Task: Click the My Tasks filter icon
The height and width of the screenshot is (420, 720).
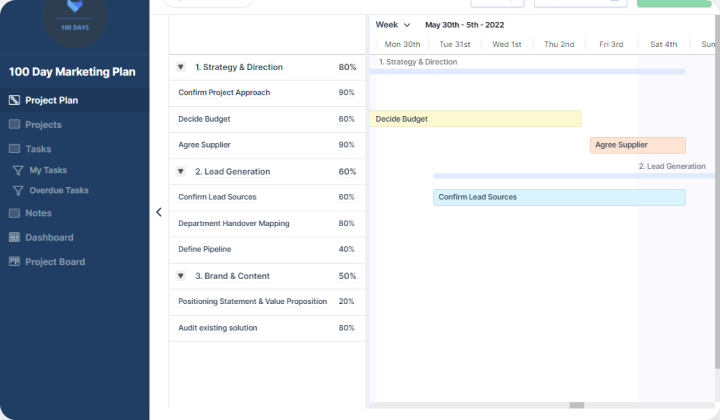Action: click(x=17, y=170)
